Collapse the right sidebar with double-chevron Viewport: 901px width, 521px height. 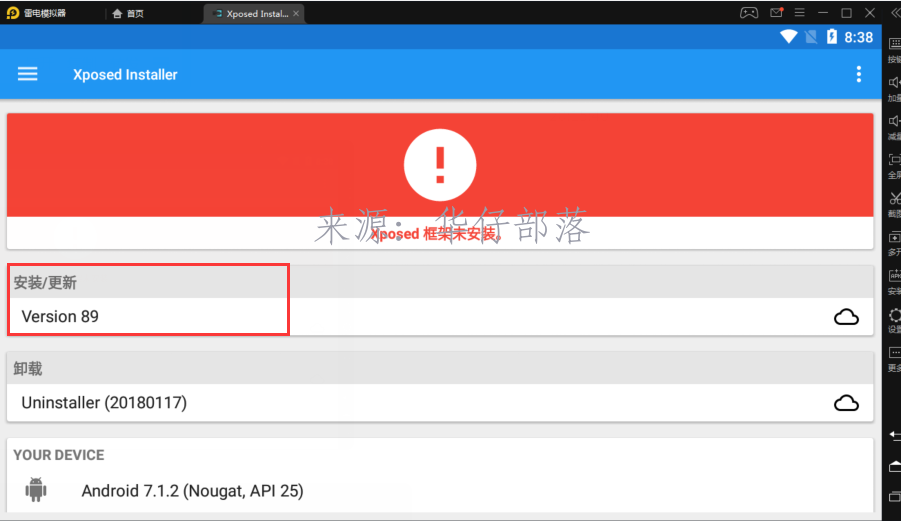tap(893, 13)
